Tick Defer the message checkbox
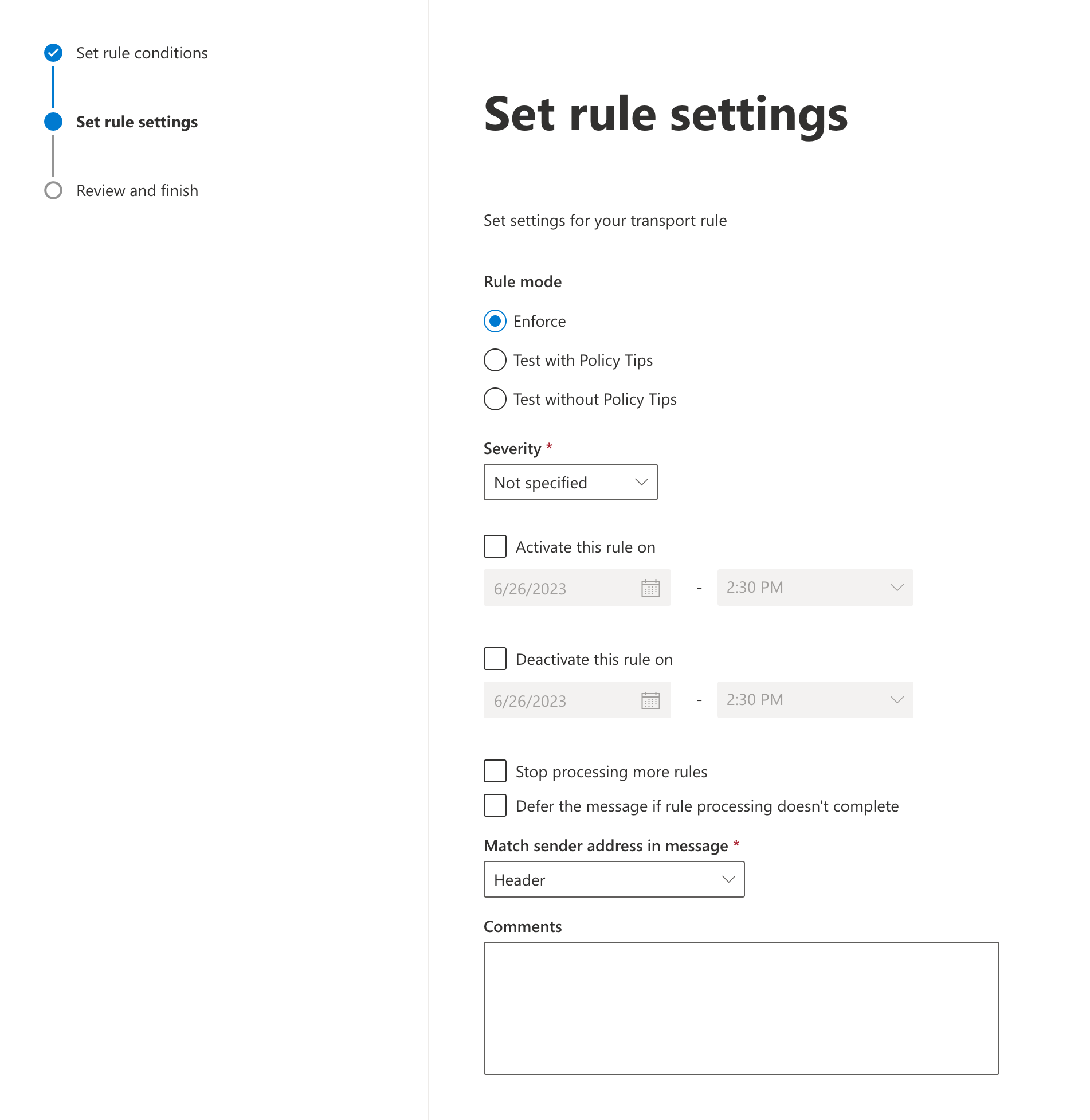Screen dimensions: 1090x1120 (495, 805)
